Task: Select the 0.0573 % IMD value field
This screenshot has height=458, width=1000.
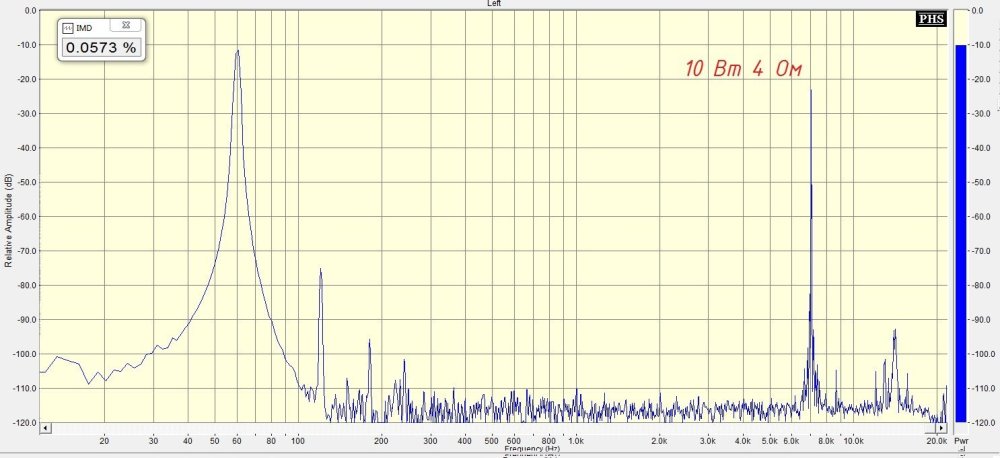Action: tap(101, 47)
